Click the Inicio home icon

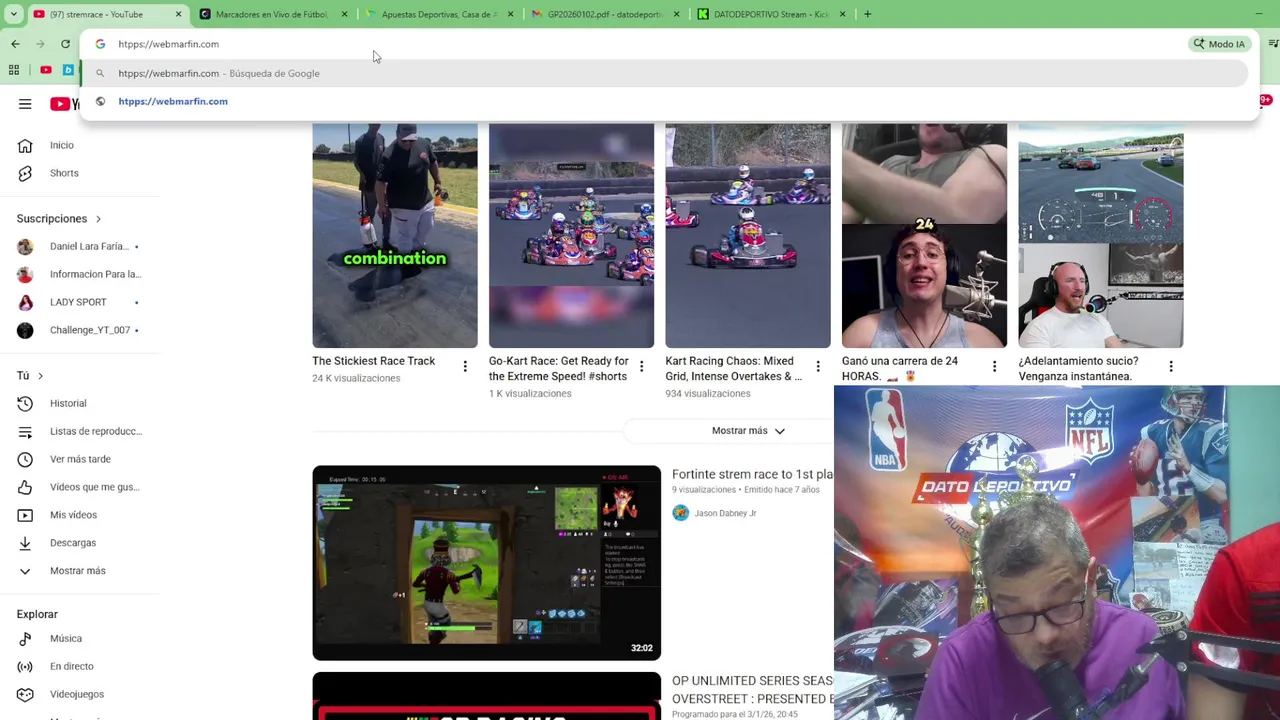click(x=25, y=145)
